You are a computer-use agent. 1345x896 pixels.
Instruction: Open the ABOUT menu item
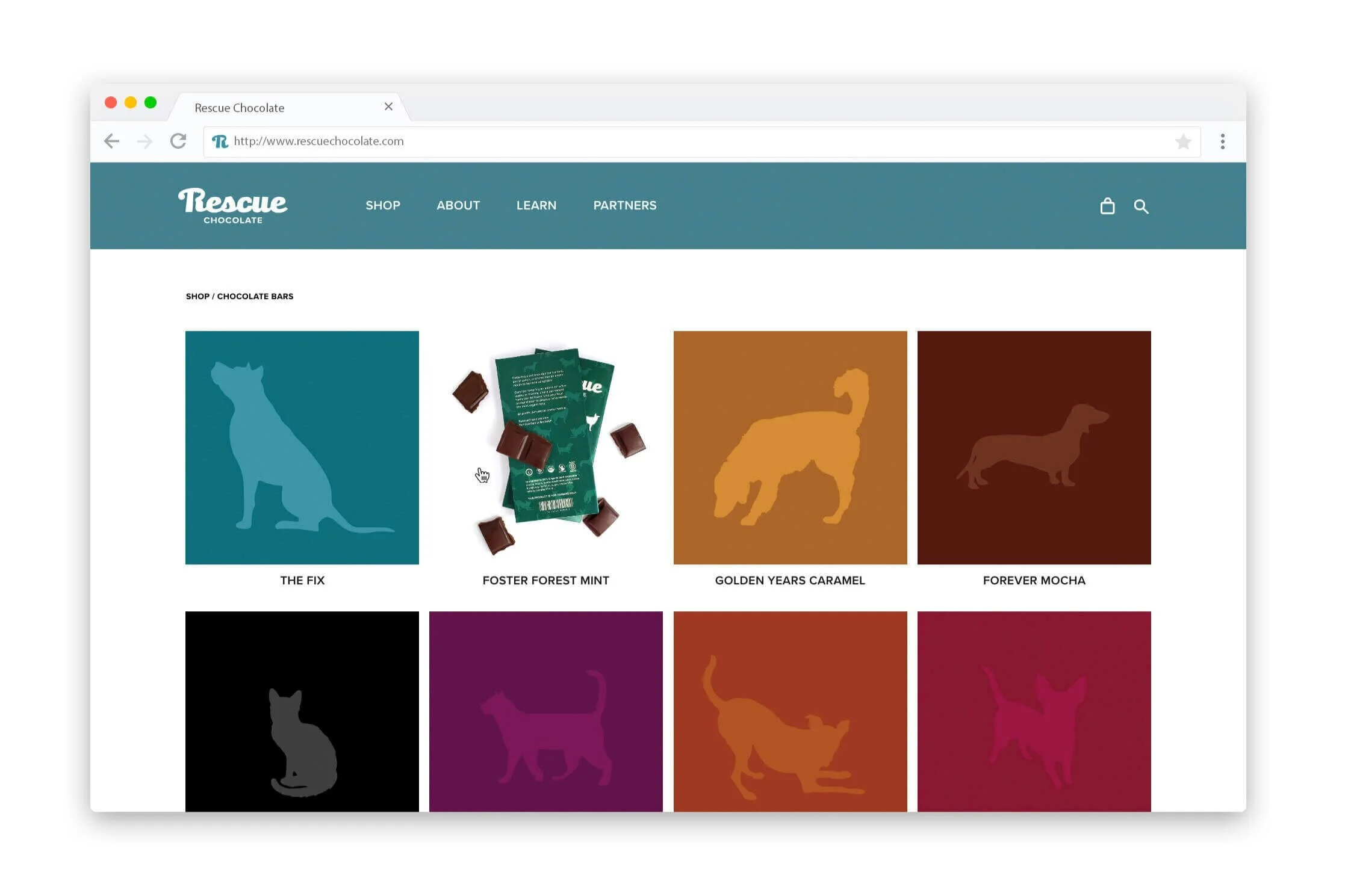click(x=458, y=206)
